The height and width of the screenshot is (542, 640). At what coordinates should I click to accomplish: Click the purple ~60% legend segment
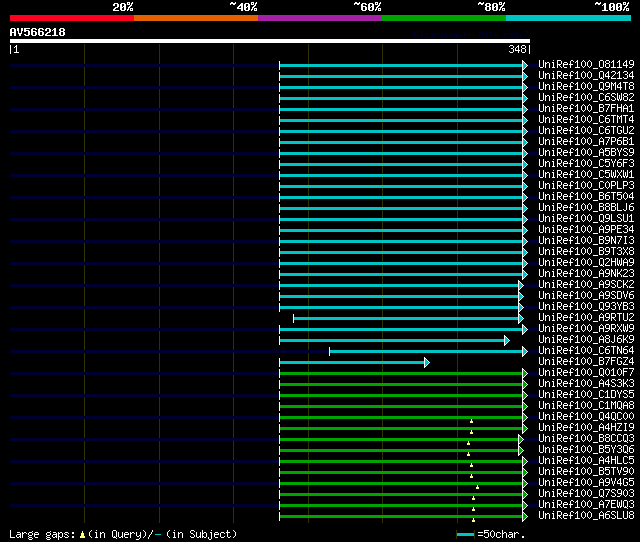320,18
